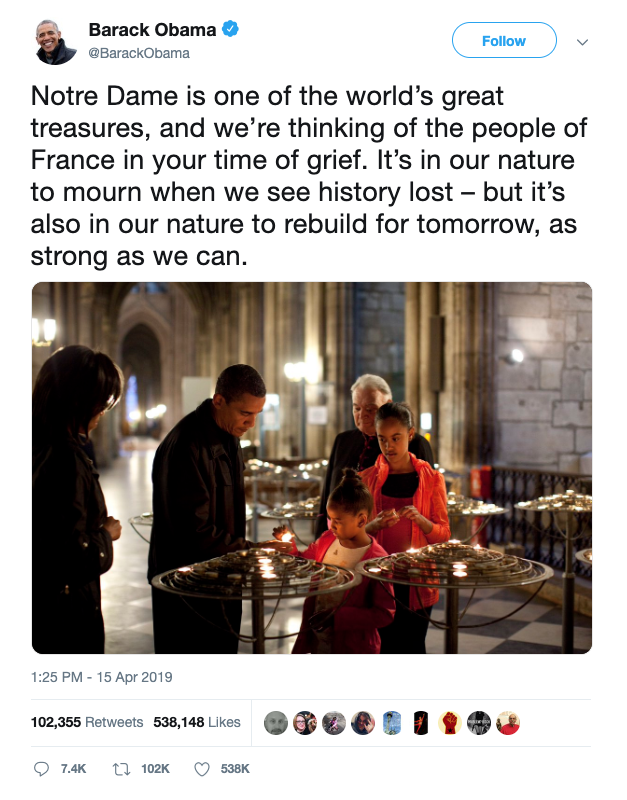The image size is (627, 800).
Task: Click the black liker avatar with red figure
Action: [x=420, y=722]
